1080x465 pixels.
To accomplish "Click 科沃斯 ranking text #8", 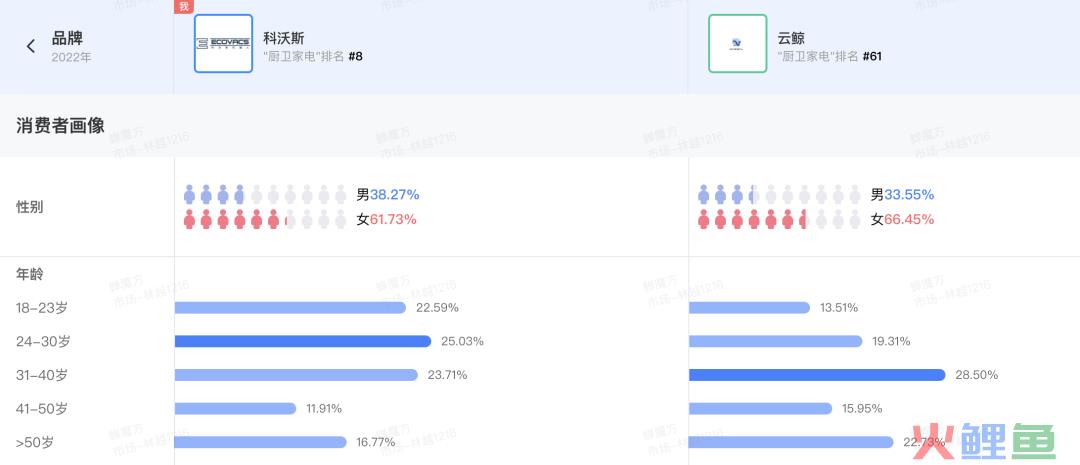I will tap(355, 56).
